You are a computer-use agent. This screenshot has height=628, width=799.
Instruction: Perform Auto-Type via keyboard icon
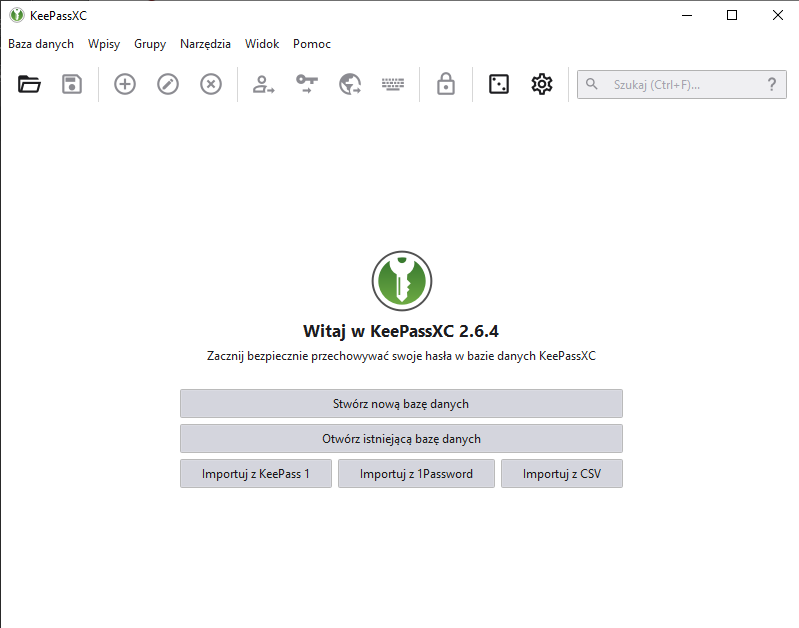tap(393, 84)
